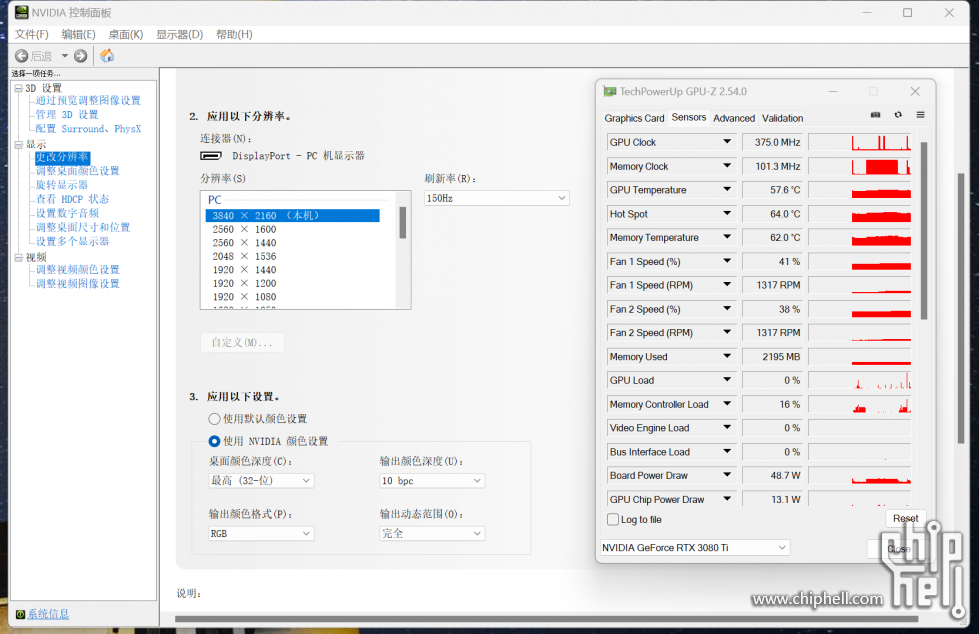Image resolution: width=979 pixels, height=634 pixels.
Task: Switch to the Advanced tab in GPU-Z
Action: (x=734, y=118)
